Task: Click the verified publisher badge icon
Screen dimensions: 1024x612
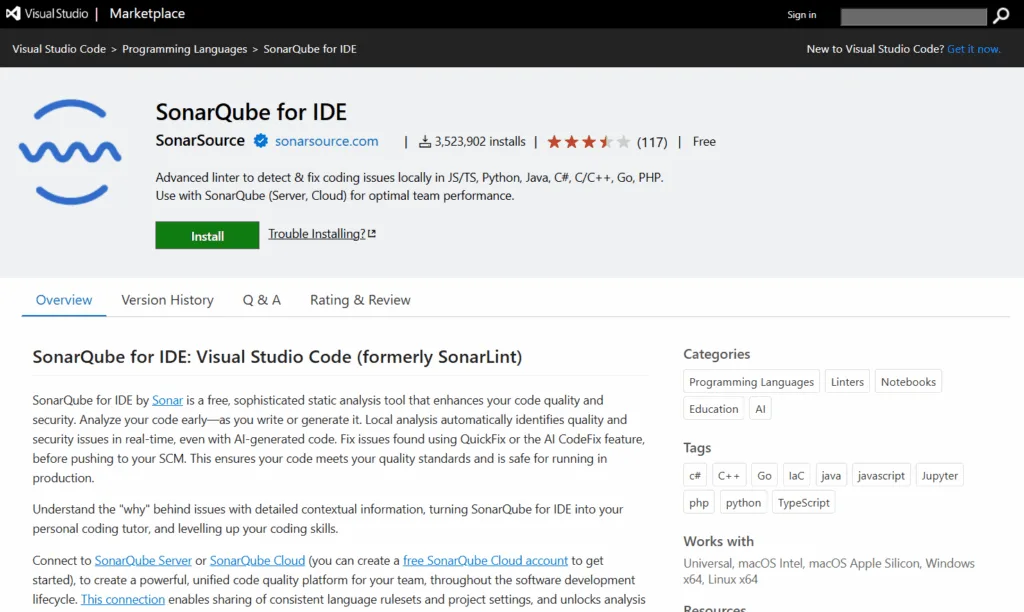Action: point(261,140)
